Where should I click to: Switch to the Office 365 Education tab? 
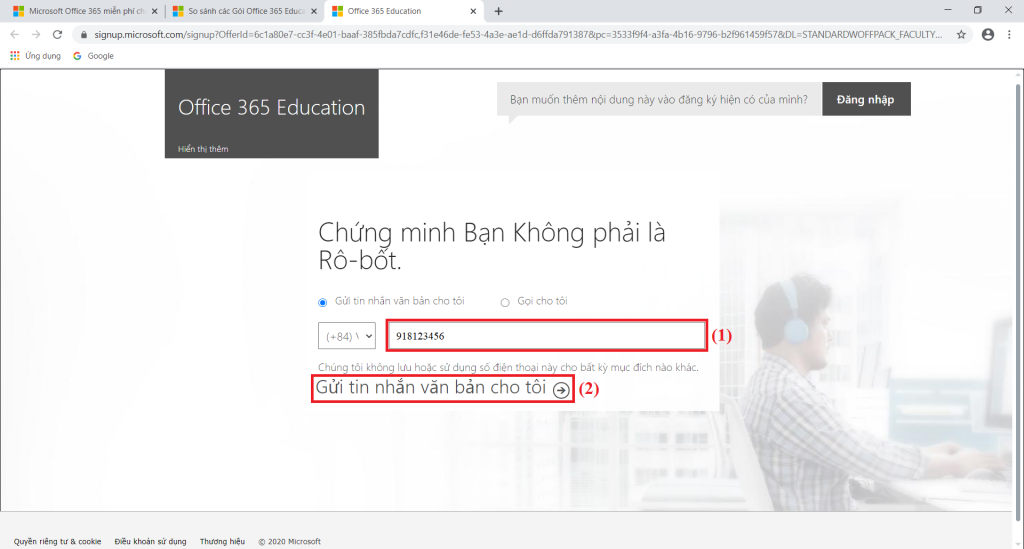click(x=404, y=11)
